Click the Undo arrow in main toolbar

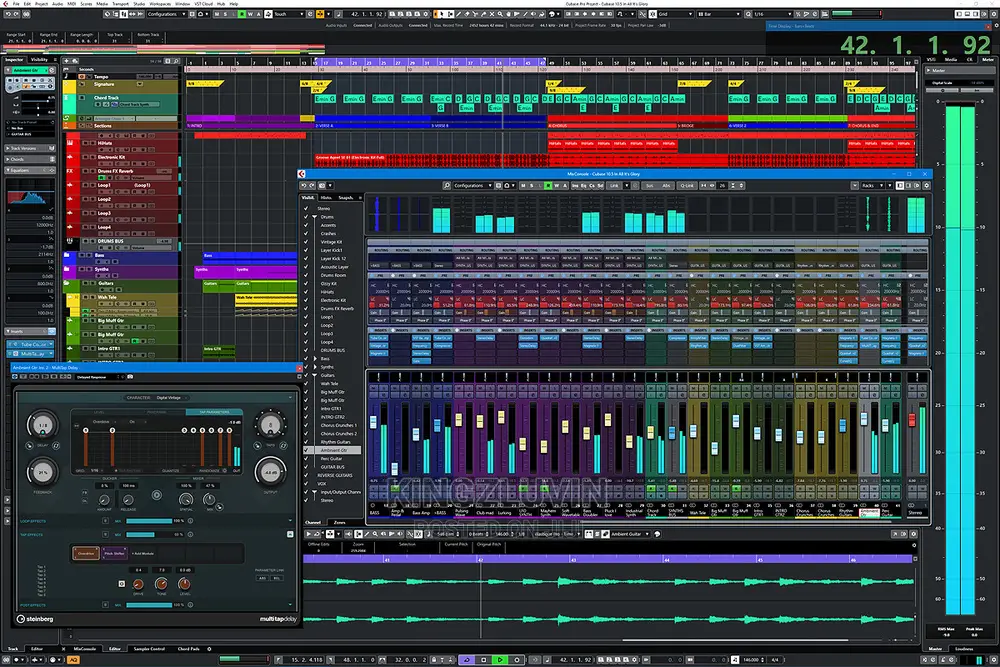pyautogui.click(x=8, y=14)
